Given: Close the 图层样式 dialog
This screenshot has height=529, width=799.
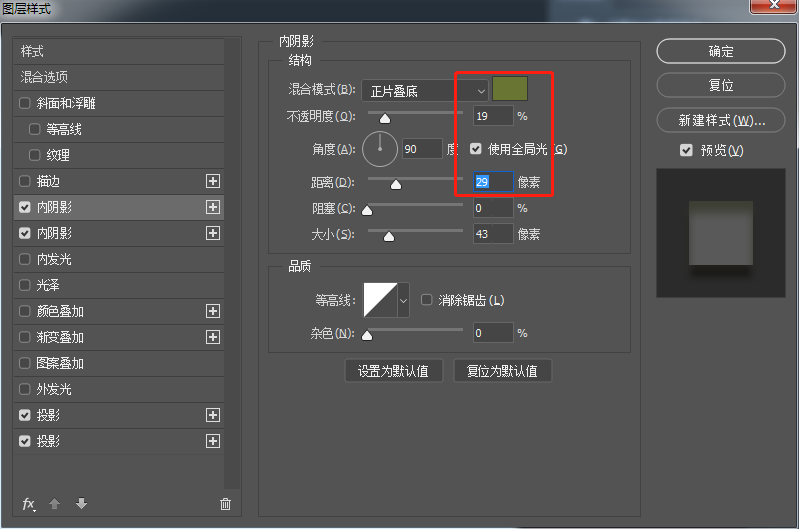Looking at the screenshot, I should 774,5.
